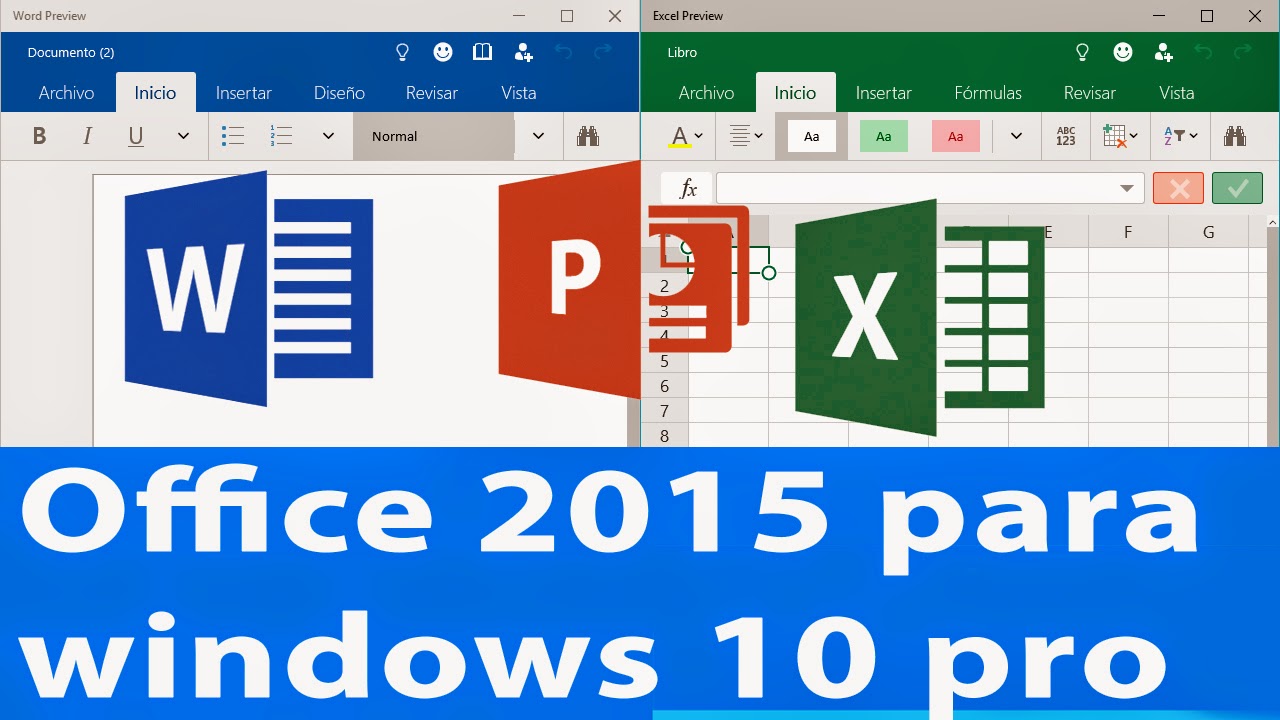Toggle underline formatting

pyautogui.click(x=135, y=136)
